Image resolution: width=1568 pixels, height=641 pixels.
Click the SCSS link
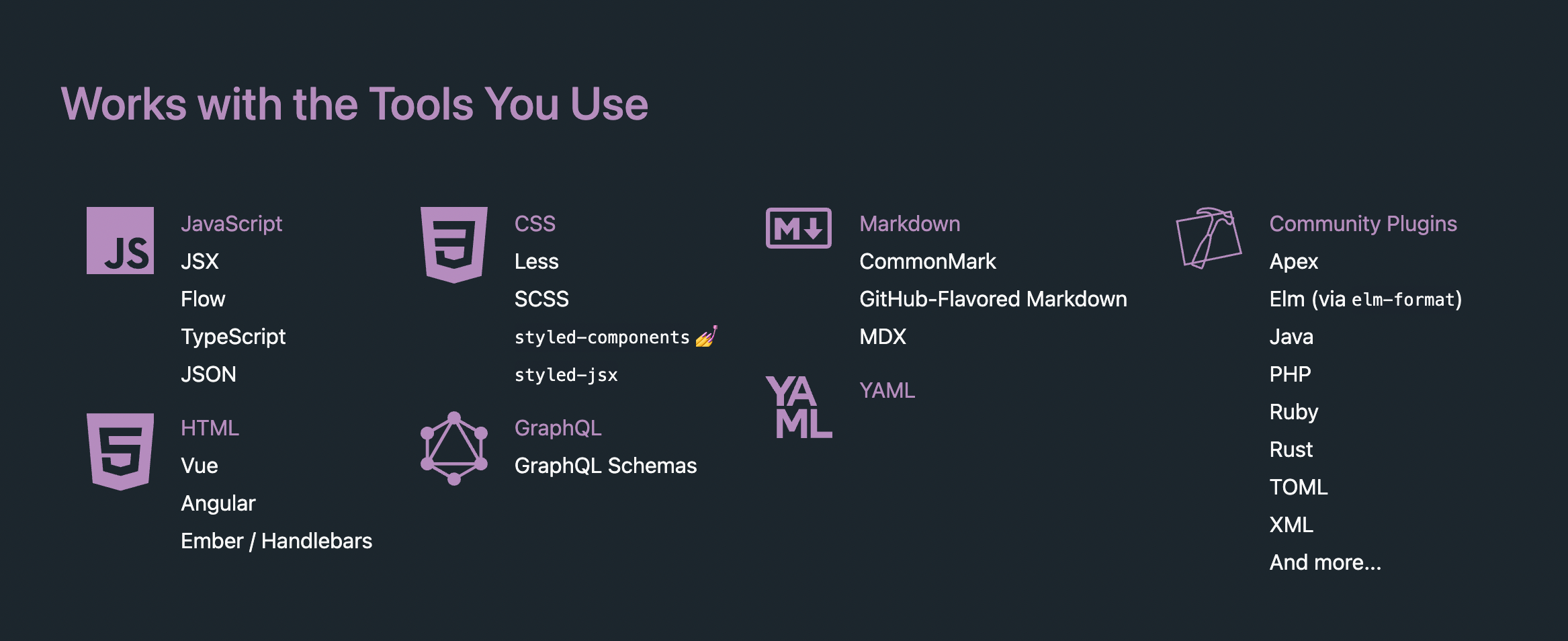point(541,299)
